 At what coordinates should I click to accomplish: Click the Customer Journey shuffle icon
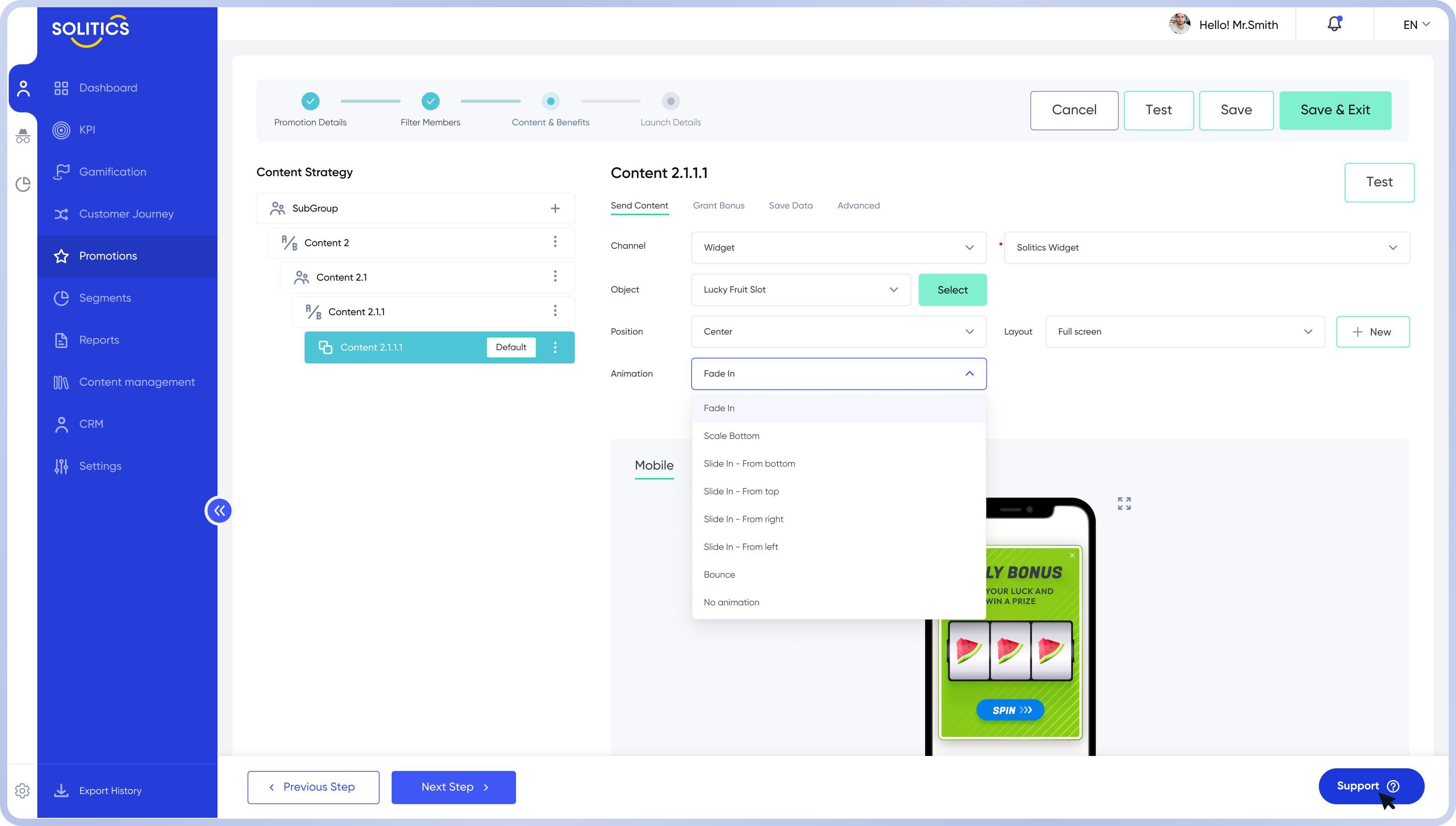point(61,214)
